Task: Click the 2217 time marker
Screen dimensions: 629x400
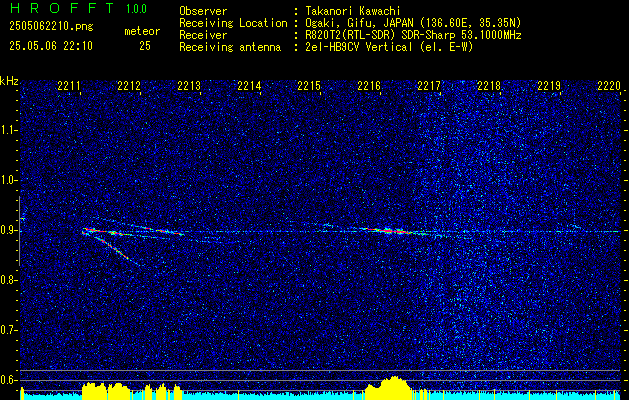Action: click(429, 86)
